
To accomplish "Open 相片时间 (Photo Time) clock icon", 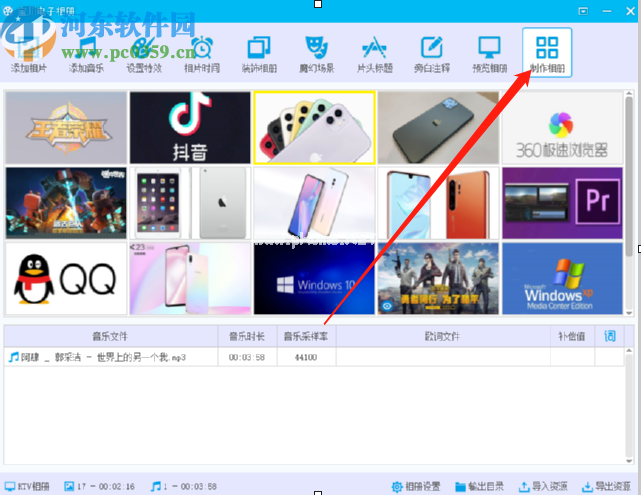I will (x=201, y=54).
